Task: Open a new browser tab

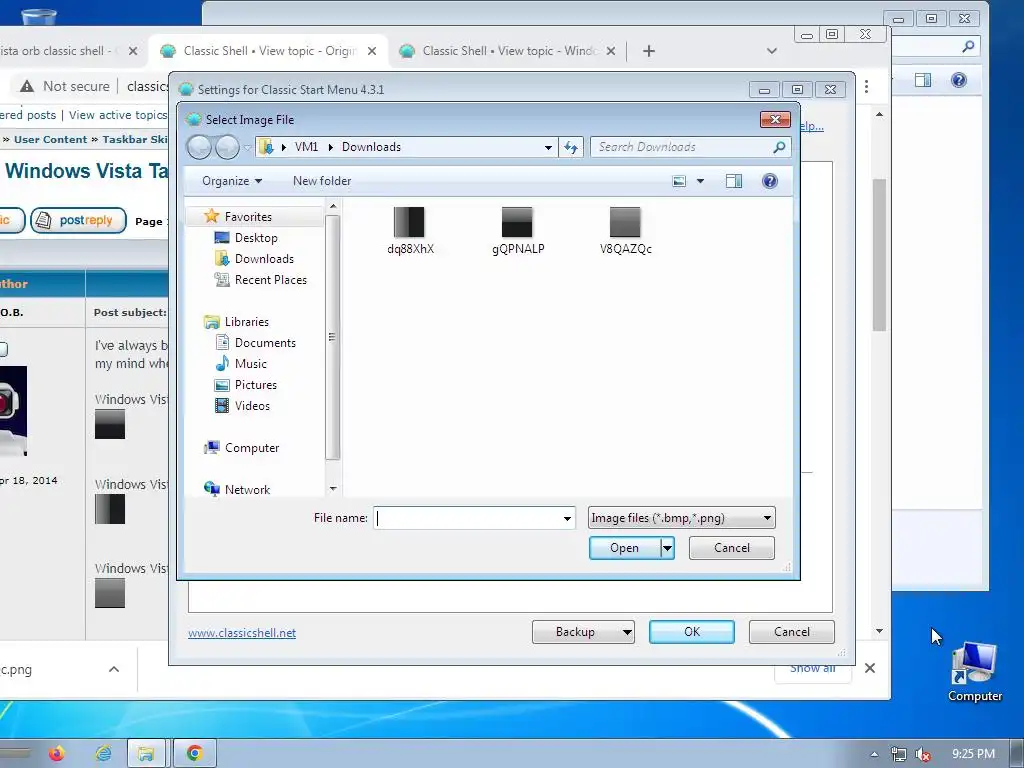Action: pos(648,51)
